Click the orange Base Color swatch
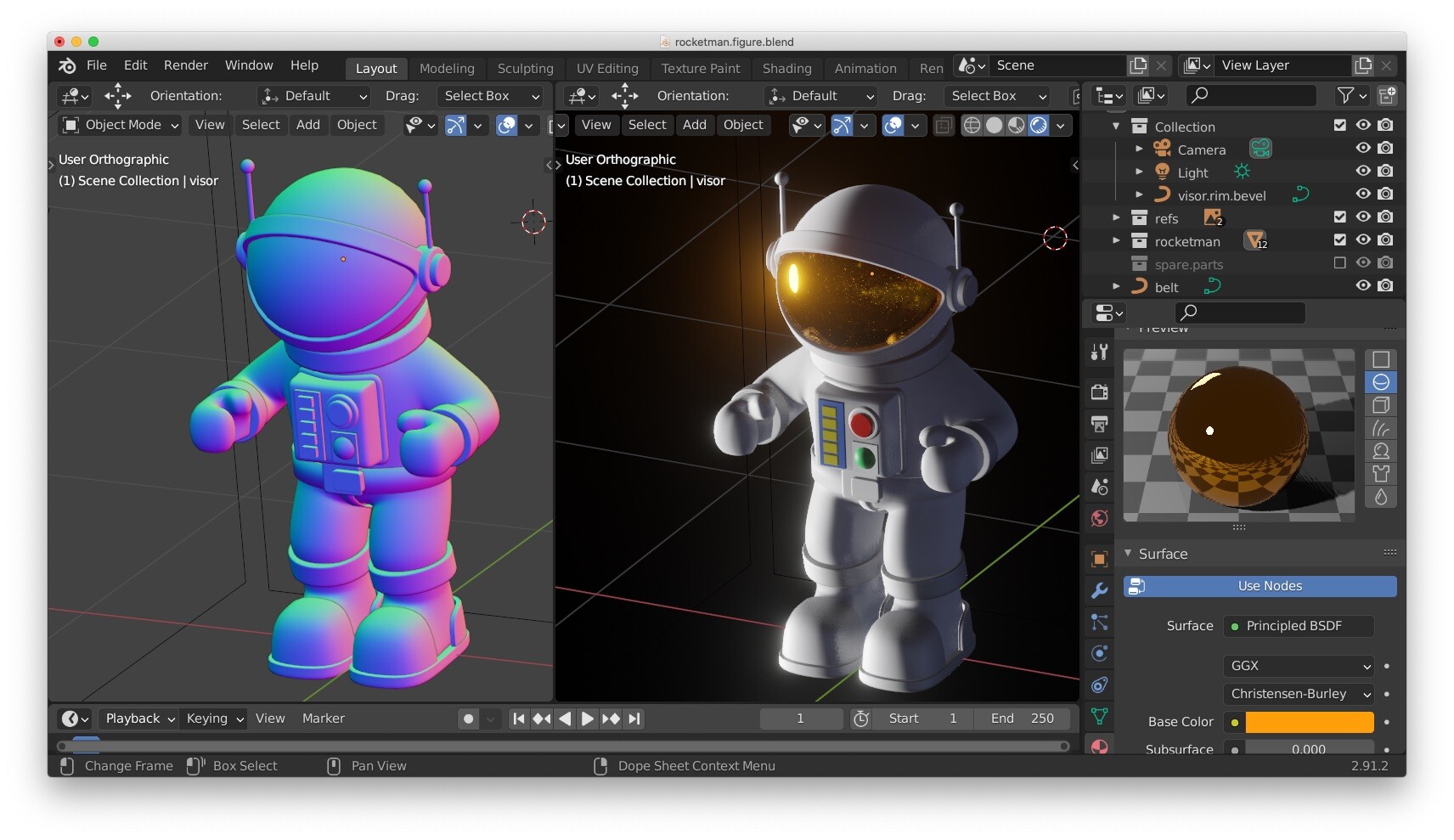This screenshot has height=840, width=1454. [x=1308, y=722]
